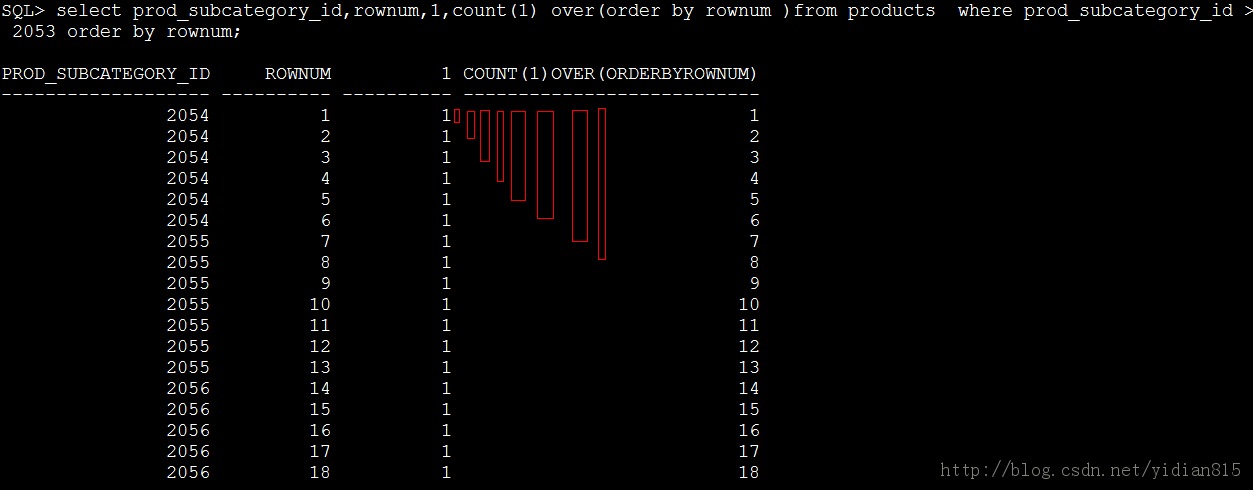1253x490 pixels.
Task: Click 2056 in the row with ROWNUM 14
Action: tap(188, 389)
